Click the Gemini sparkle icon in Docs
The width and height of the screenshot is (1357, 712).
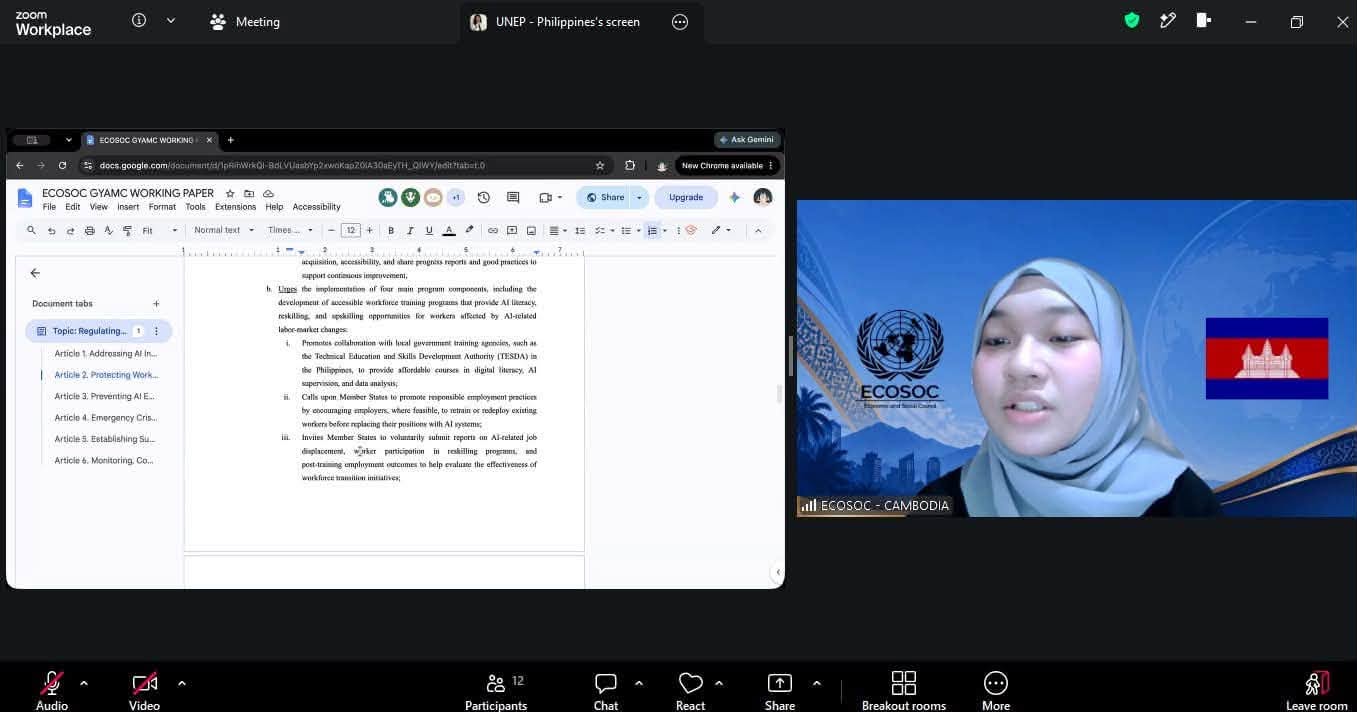point(734,197)
